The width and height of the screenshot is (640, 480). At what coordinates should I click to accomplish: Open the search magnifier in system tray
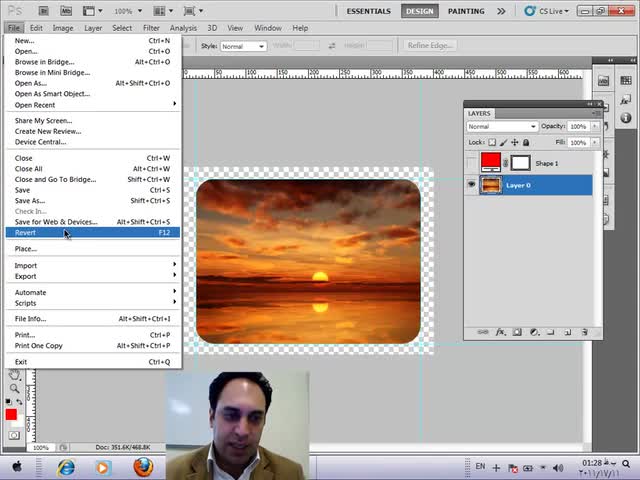[626, 464]
